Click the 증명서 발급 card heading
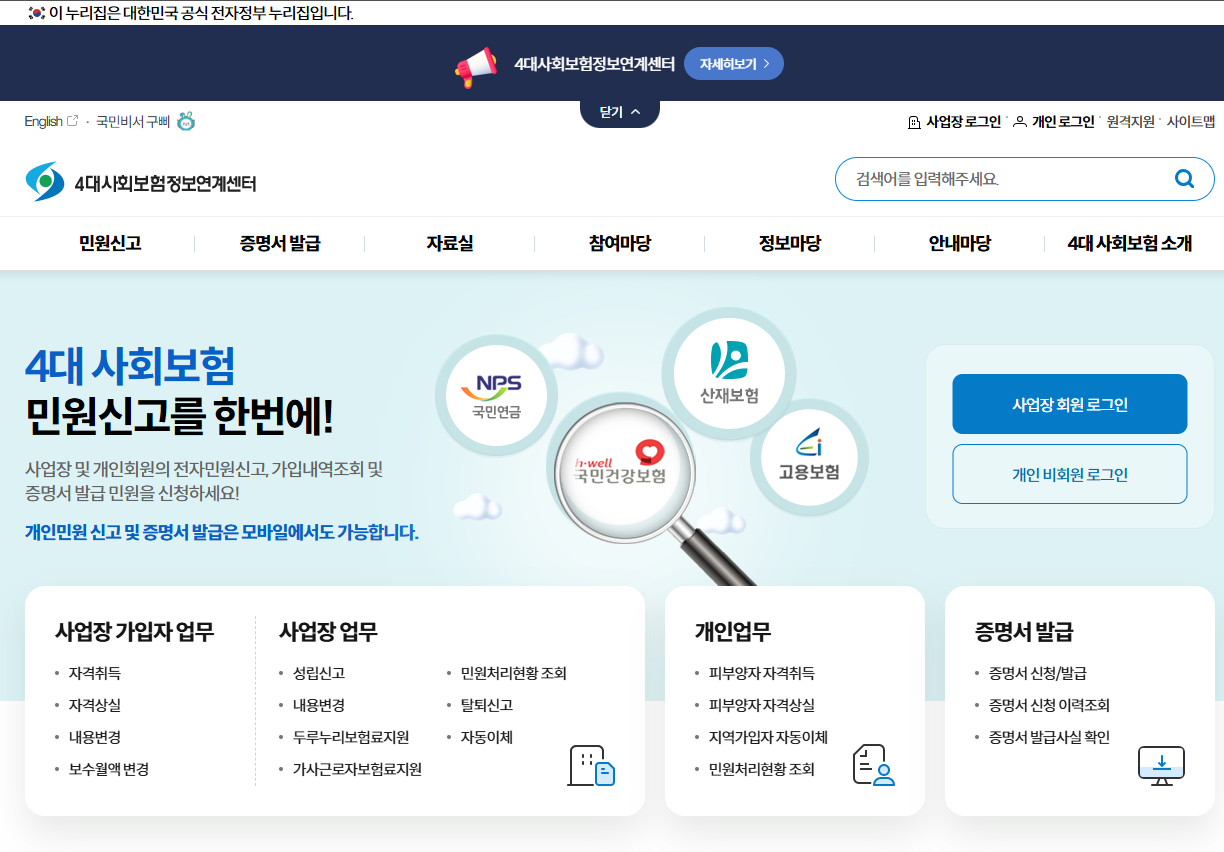Viewport: 1224px width, 852px height. pos(1024,631)
